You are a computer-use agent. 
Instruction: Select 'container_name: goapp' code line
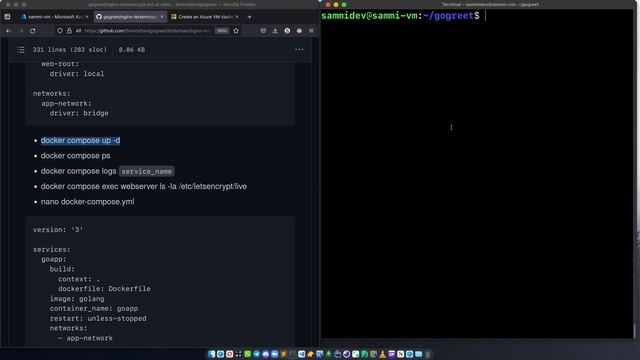point(94,309)
